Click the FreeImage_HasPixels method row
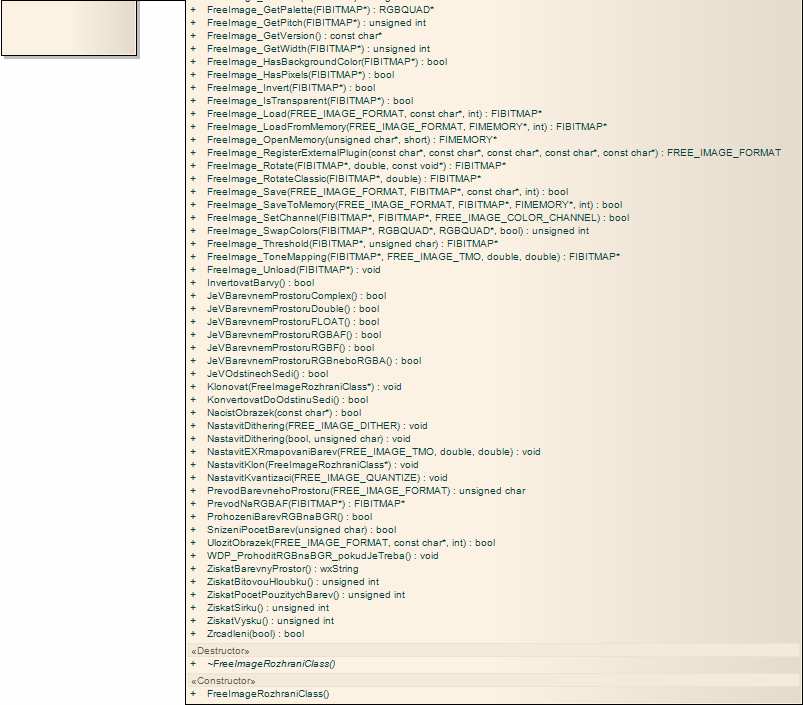 [301, 75]
